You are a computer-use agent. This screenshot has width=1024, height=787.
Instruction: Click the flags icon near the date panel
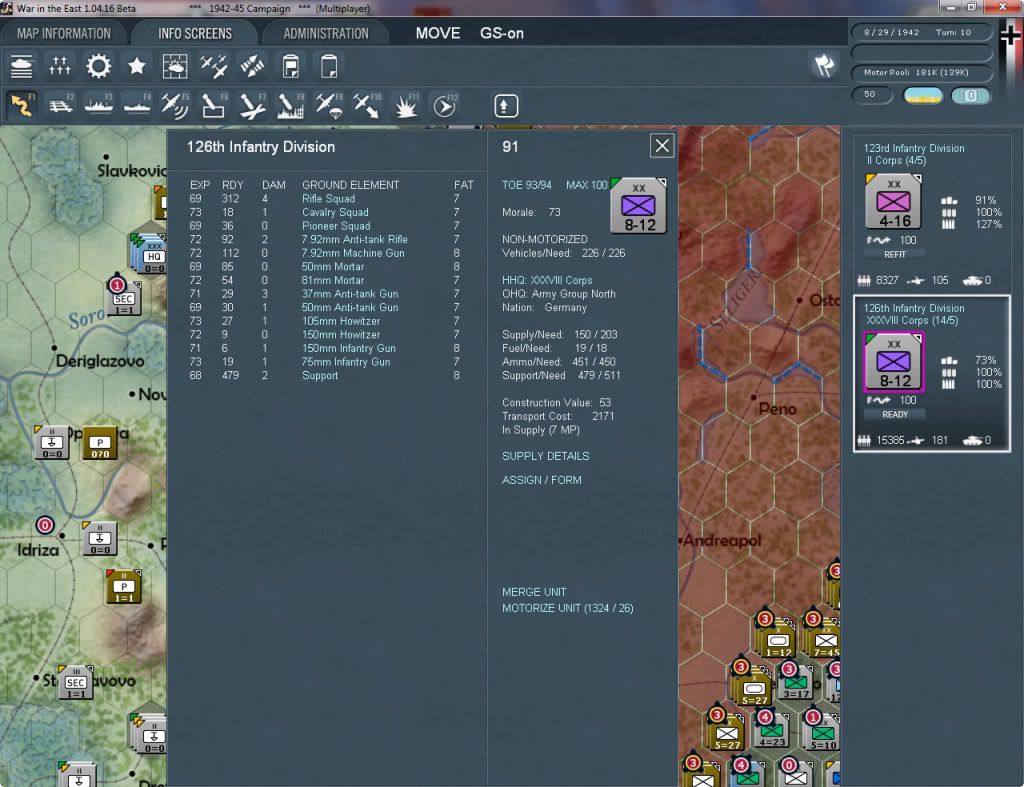click(824, 65)
